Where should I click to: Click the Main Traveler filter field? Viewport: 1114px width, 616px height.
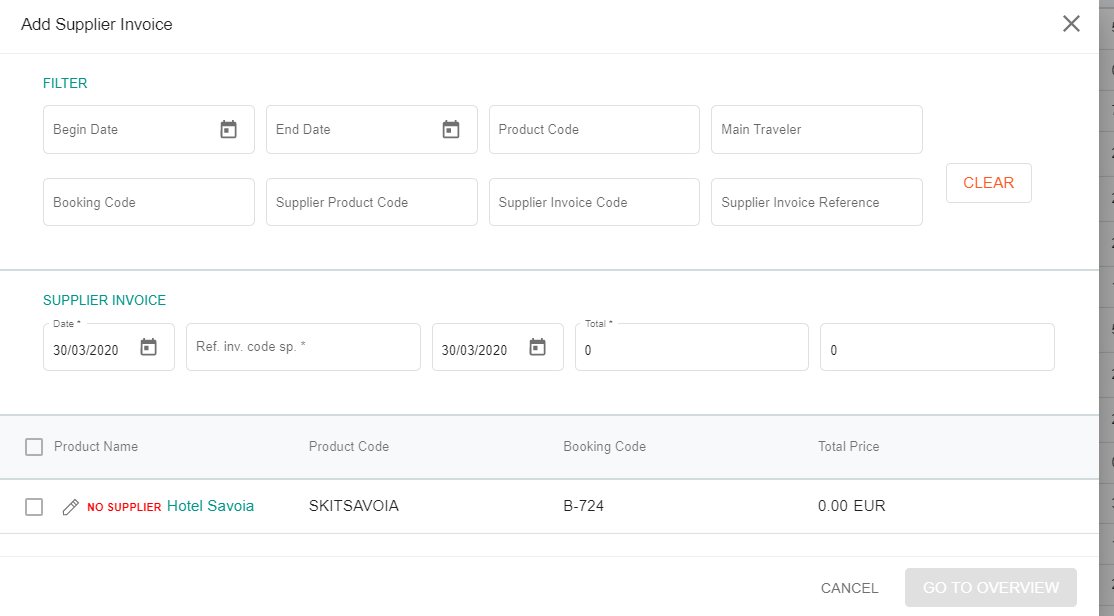pyautogui.click(x=816, y=129)
